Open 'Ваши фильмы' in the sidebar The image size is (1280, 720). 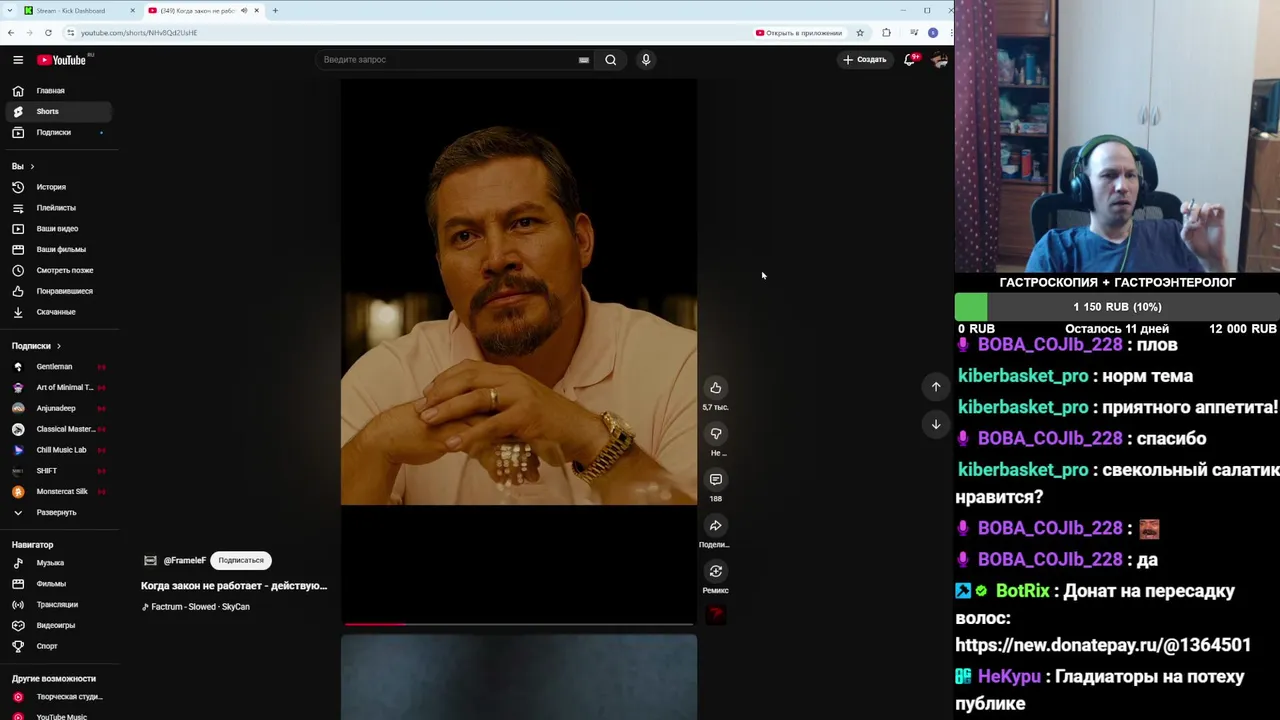click(58, 250)
